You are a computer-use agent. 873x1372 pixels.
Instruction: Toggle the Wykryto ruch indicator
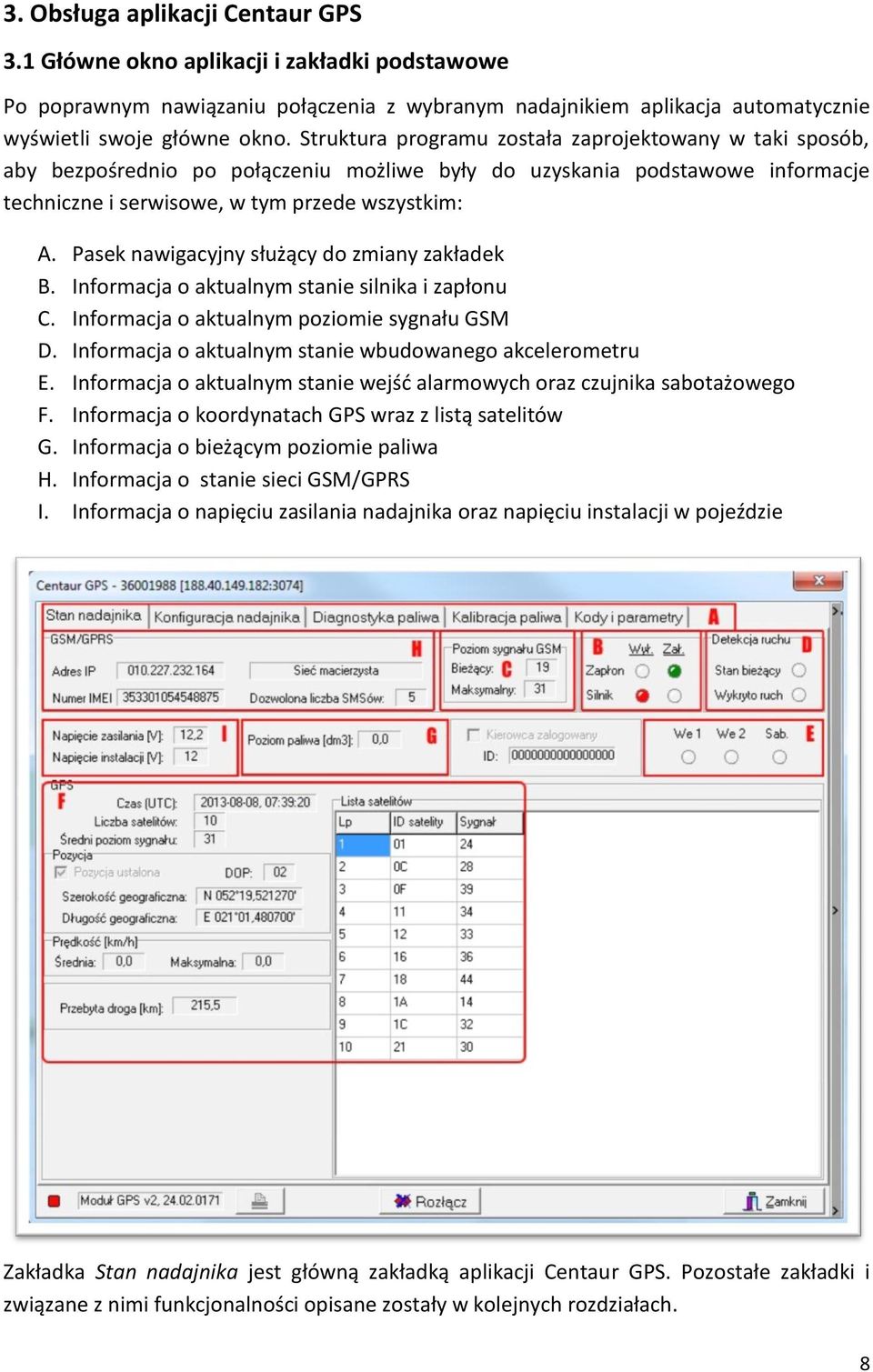tap(798, 695)
